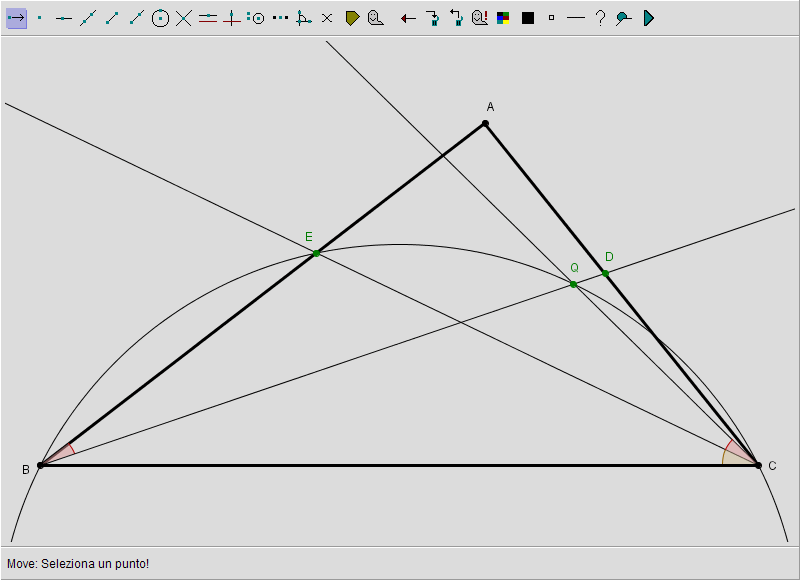Viewport: 800px width, 580px height.
Task: Pick the Intersection tool
Action: 184,18
